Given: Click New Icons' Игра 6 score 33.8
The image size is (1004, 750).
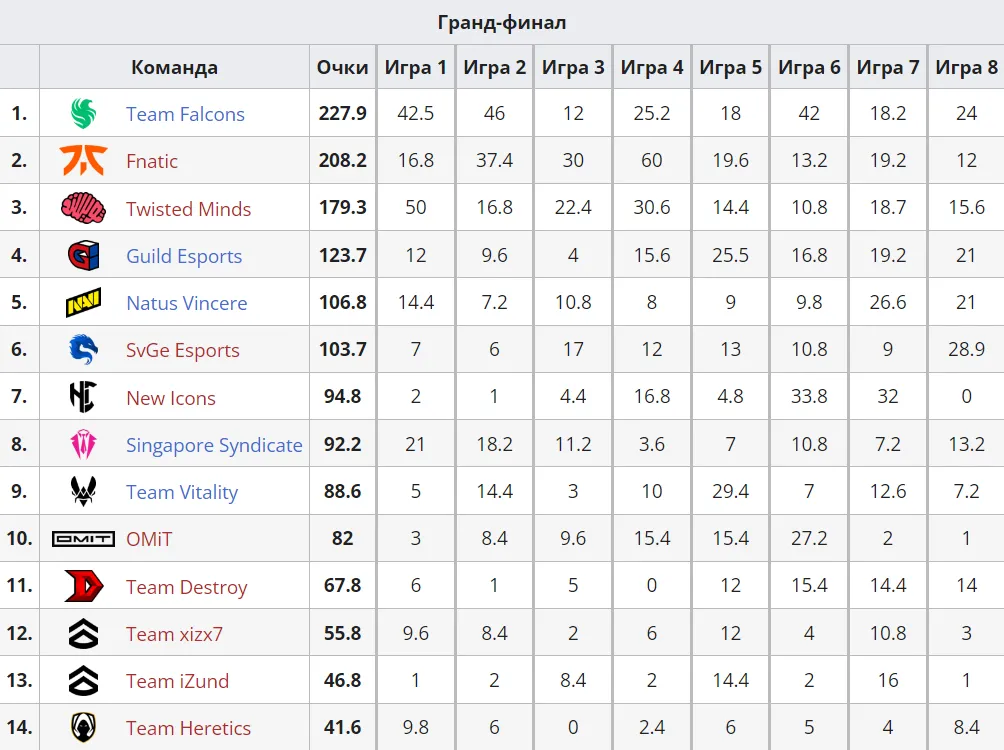Looking at the screenshot, I should (809, 396).
